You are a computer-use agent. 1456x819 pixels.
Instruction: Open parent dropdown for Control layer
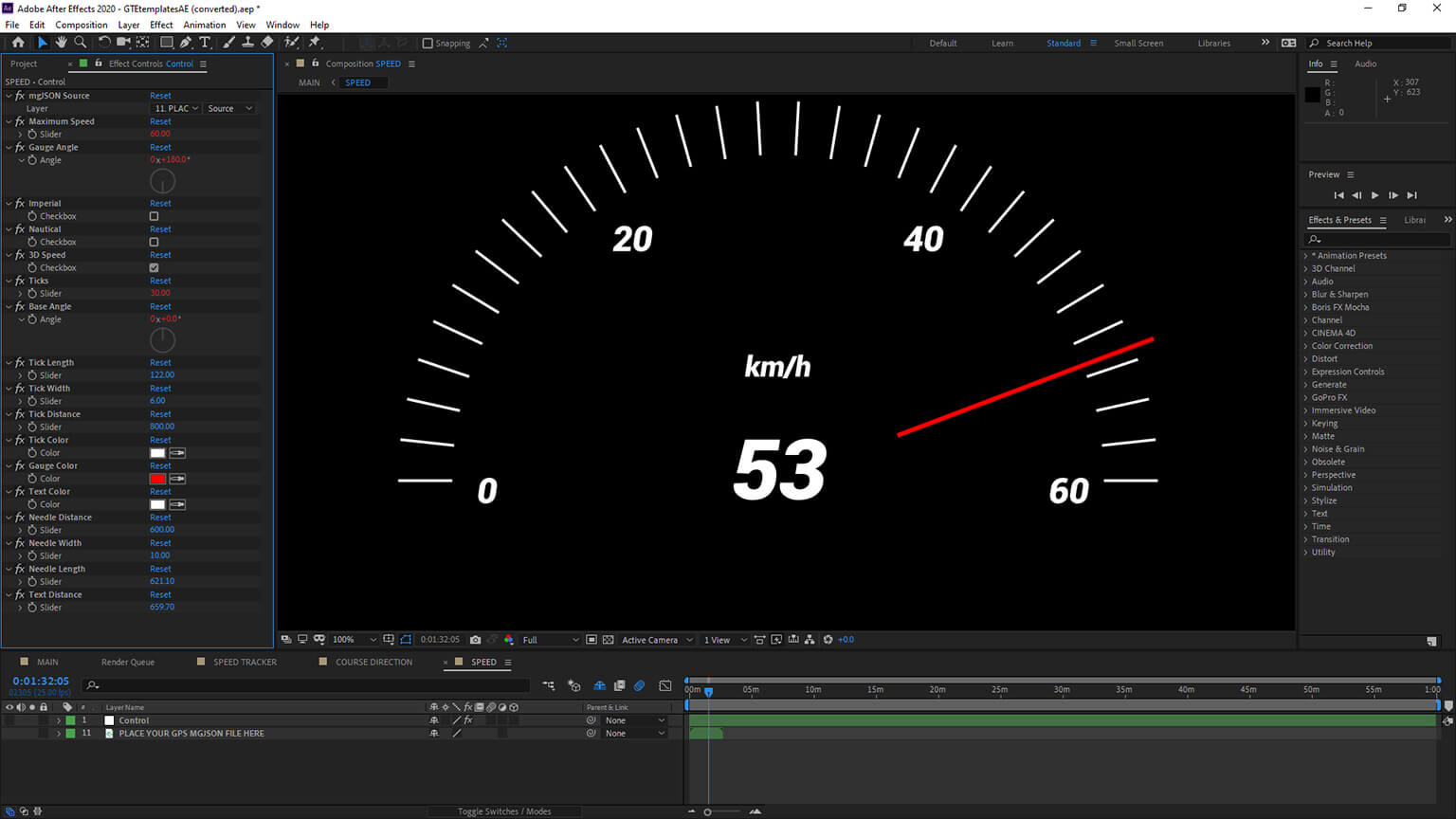[634, 720]
